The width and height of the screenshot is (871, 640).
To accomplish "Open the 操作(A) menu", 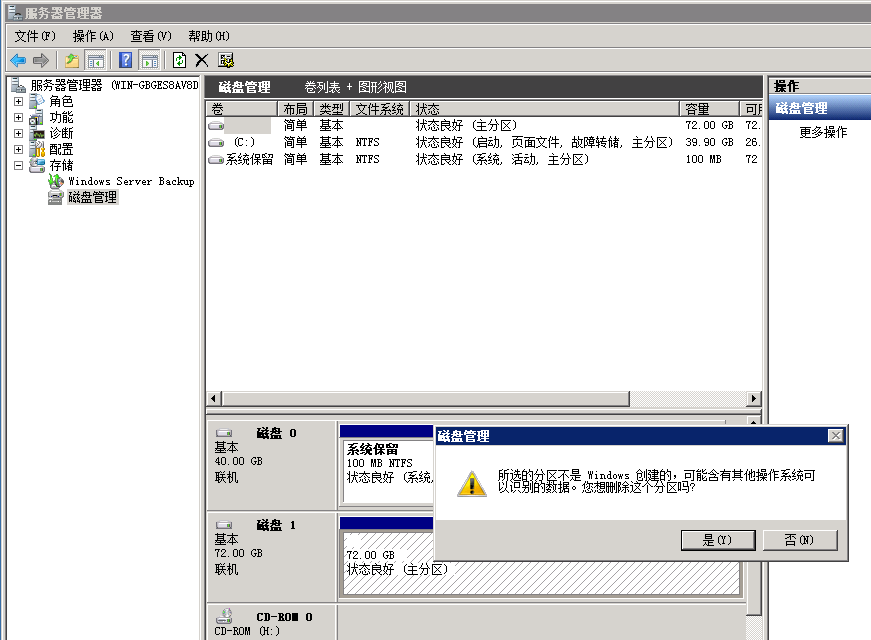I will [x=93, y=36].
